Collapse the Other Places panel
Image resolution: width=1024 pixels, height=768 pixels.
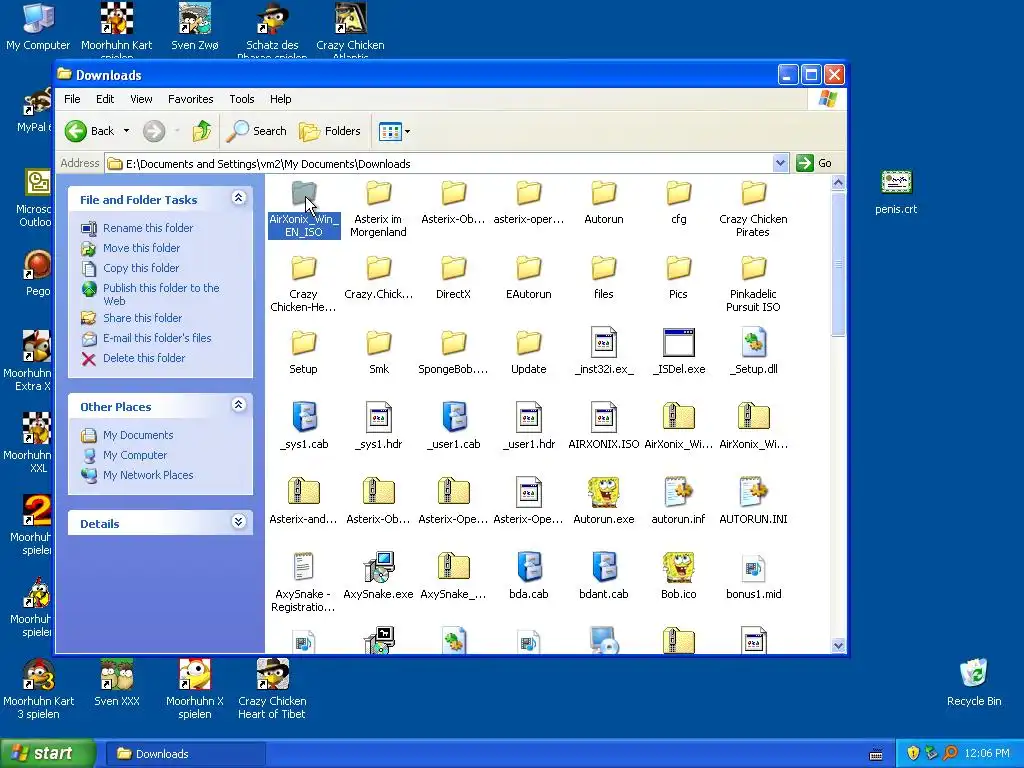coord(238,405)
